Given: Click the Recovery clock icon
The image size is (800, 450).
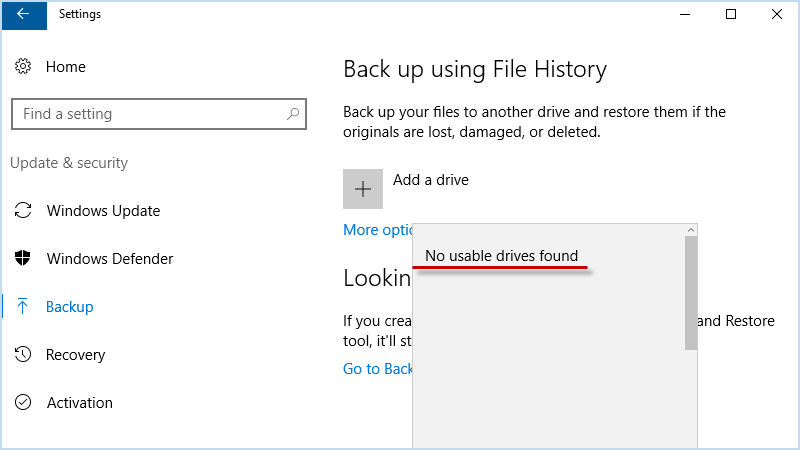Looking at the screenshot, I should pyautogui.click(x=23, y=354).
